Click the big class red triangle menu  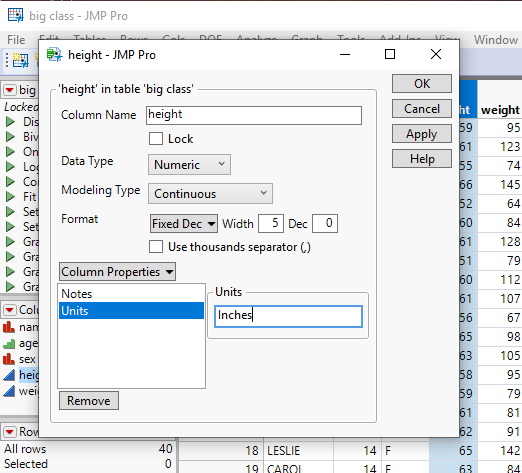click(10, 90)
